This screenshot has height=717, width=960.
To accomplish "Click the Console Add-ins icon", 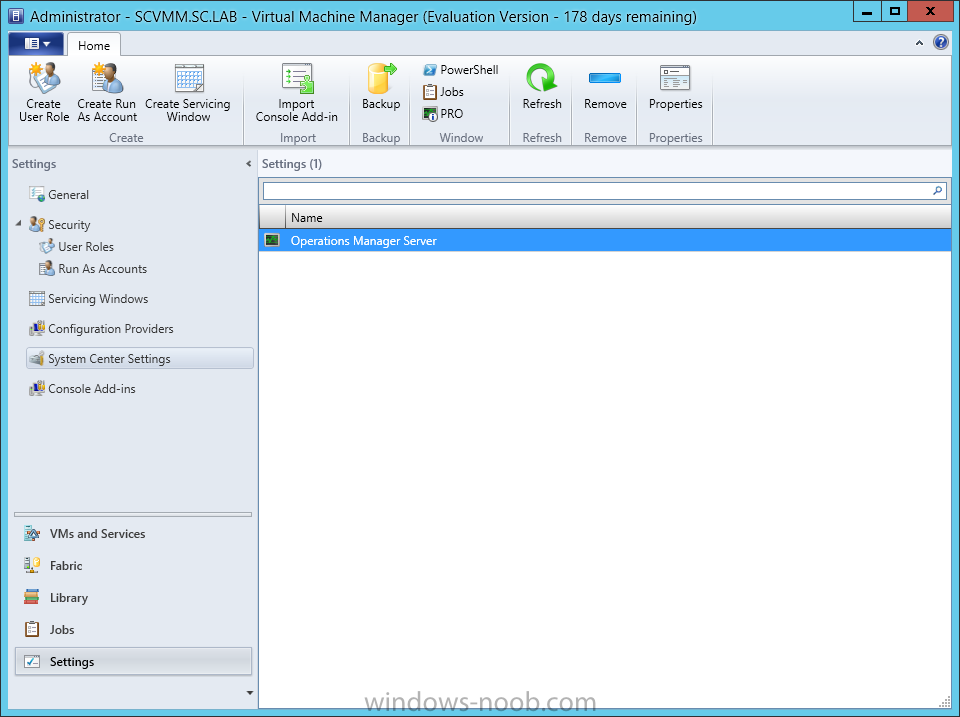I will pos(37,388).
